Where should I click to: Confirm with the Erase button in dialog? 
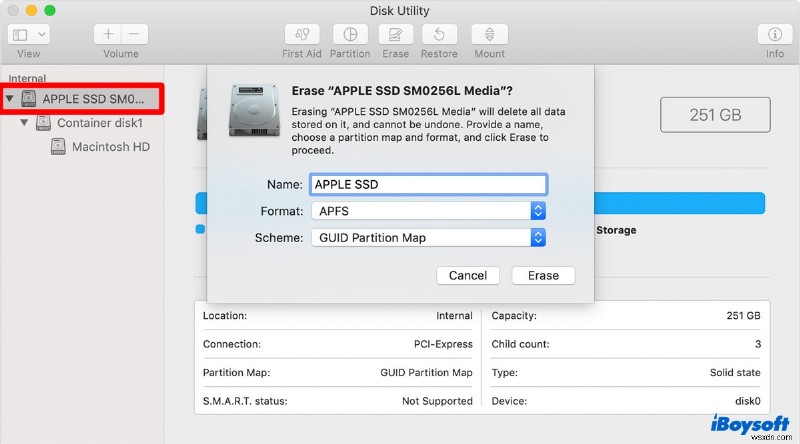pos(543,276)
